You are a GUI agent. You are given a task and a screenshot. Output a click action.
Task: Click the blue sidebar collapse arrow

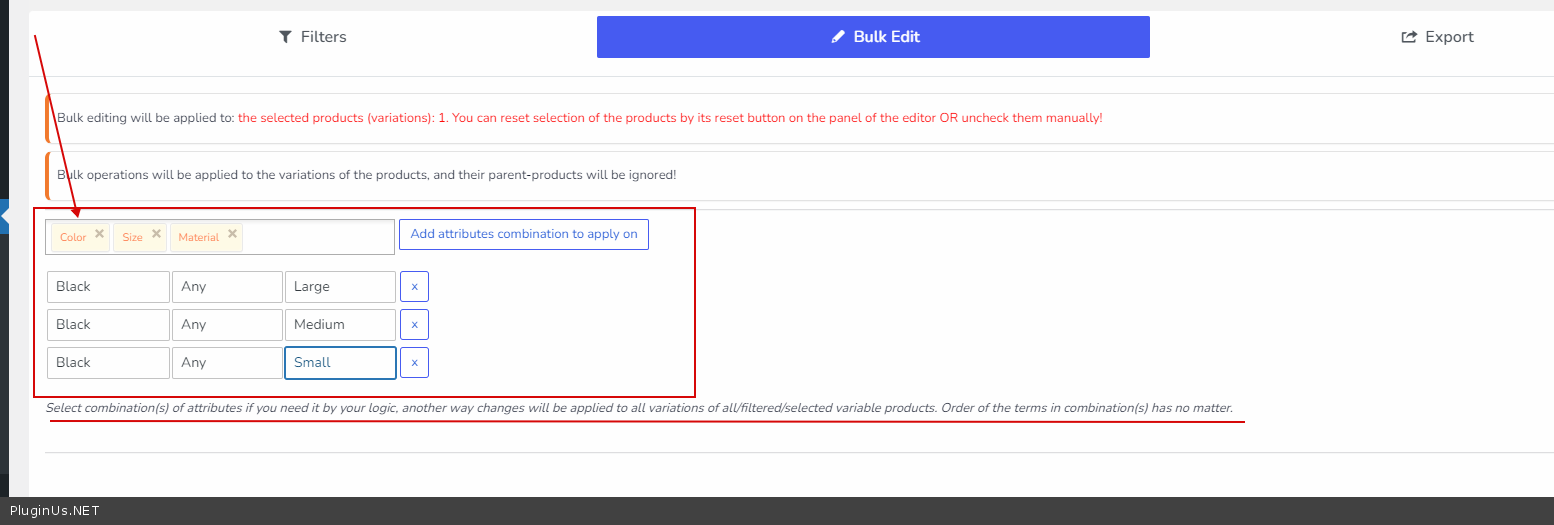5,216
